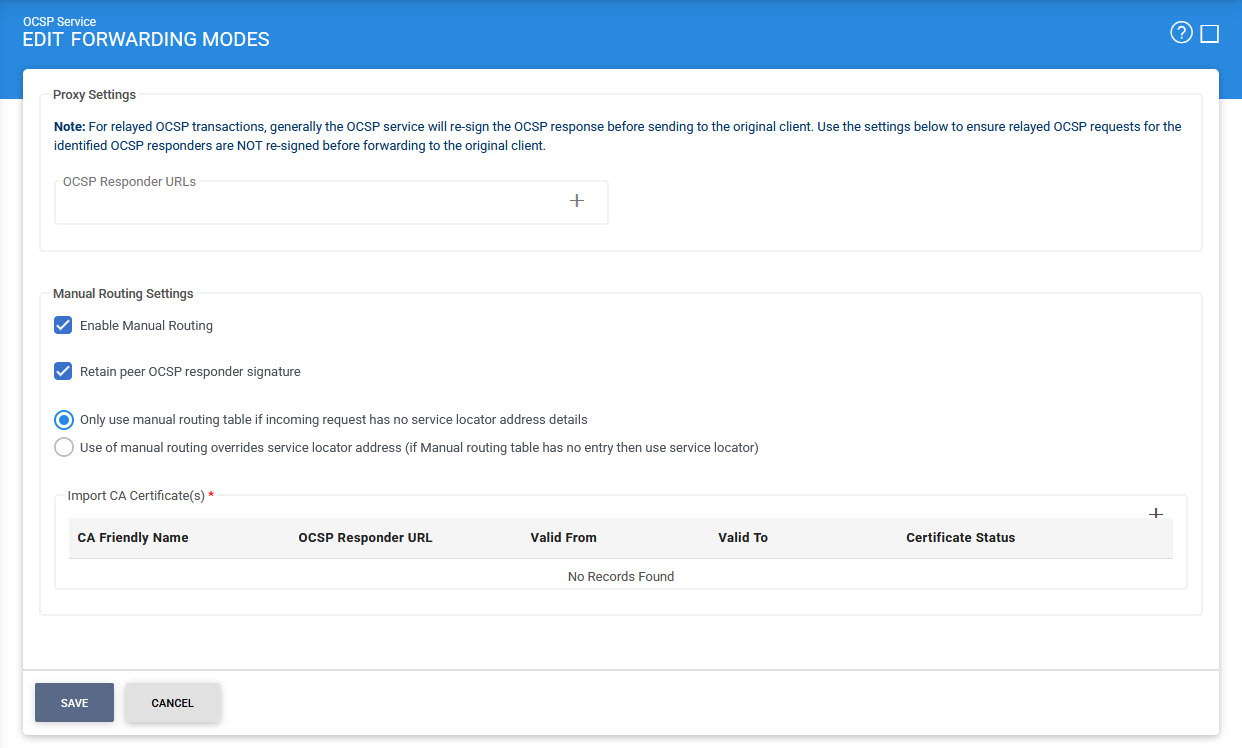Choose manual routing overrides service locator option
Image resolution: width=1242 pixels, height=748 pixels.
64,448
